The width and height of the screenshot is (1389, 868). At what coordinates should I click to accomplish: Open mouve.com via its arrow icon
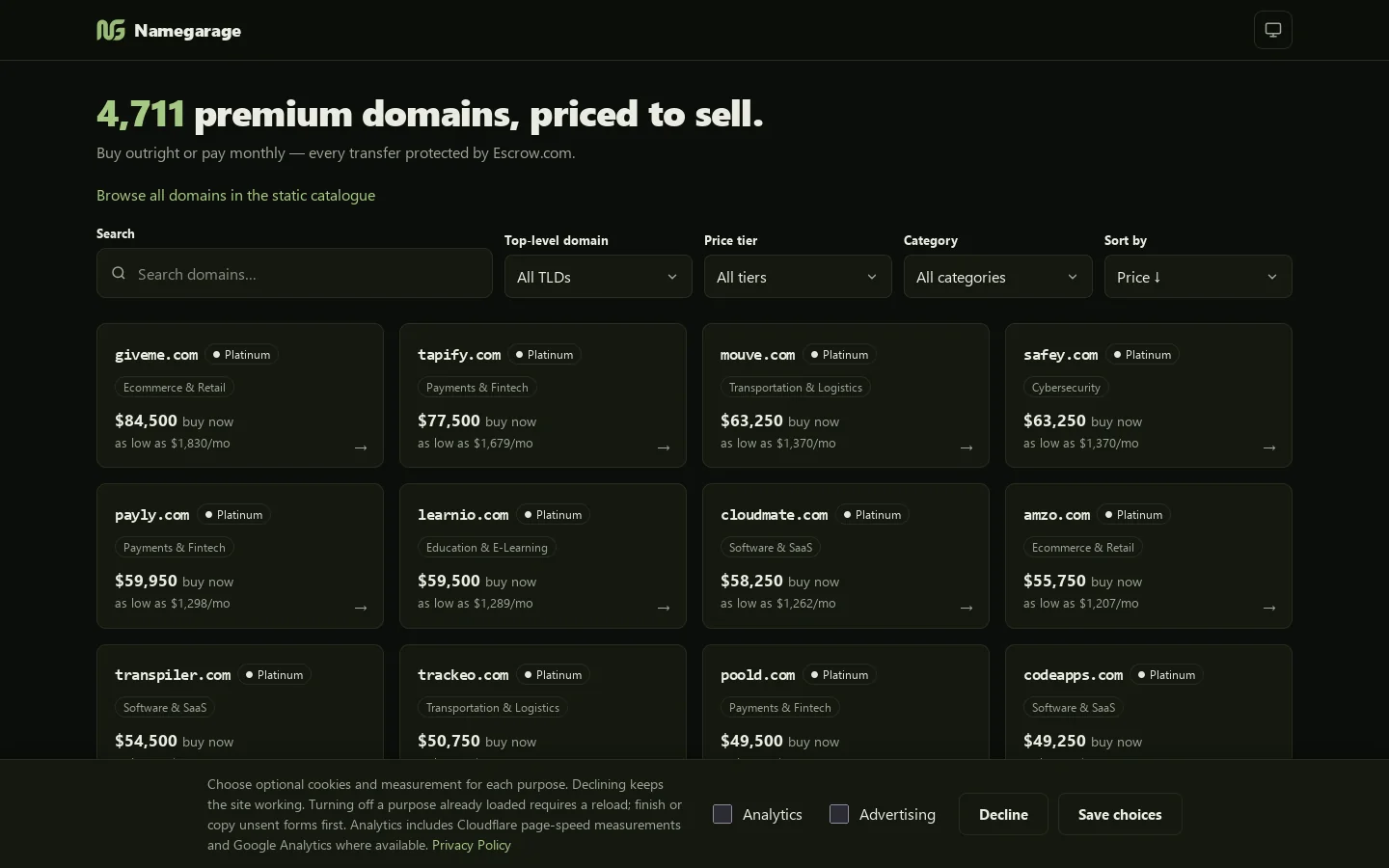[x=967, y=448]
